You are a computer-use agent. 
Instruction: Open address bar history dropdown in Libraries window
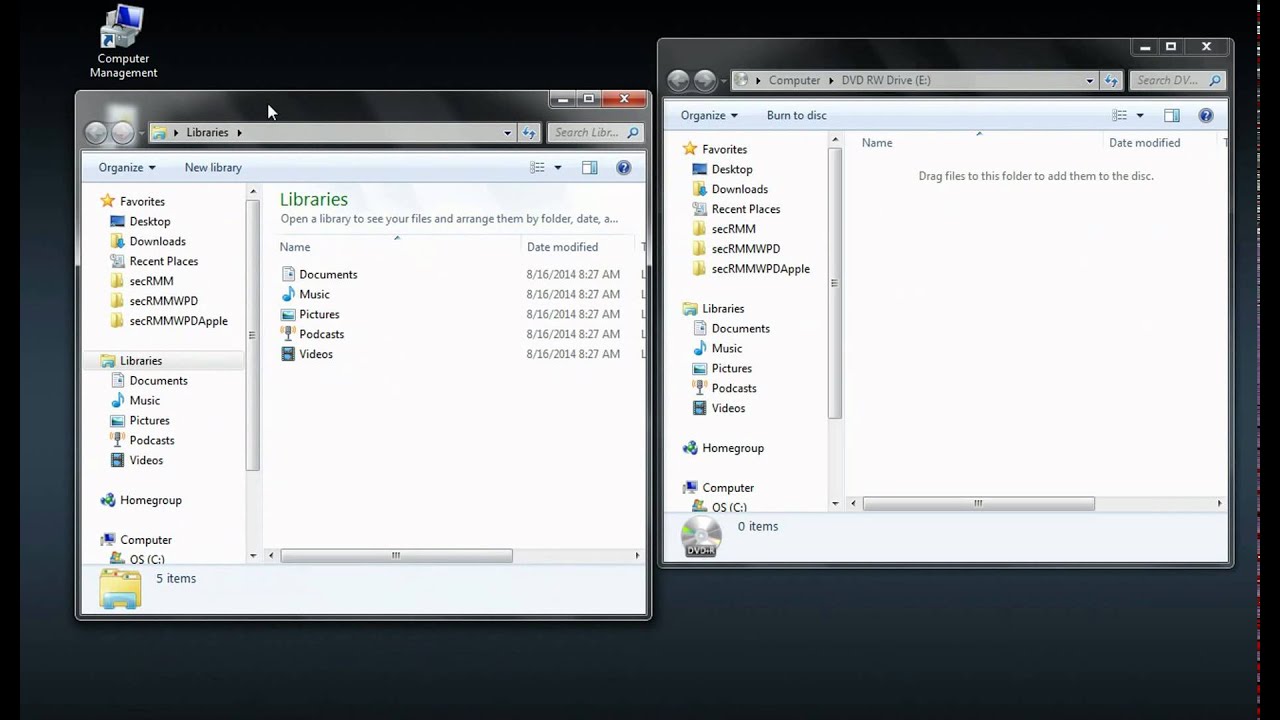pyautogui.click(x=507, y=132)
